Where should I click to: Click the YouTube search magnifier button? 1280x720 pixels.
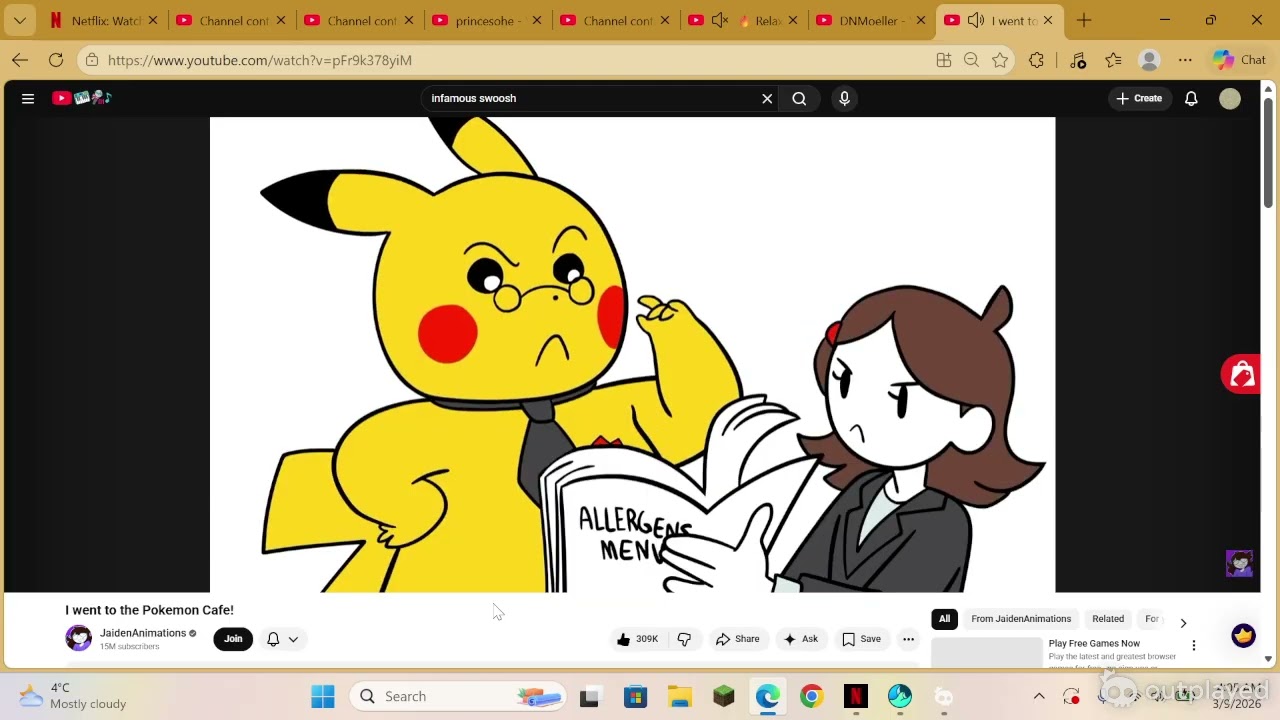(x=799, y=98)
